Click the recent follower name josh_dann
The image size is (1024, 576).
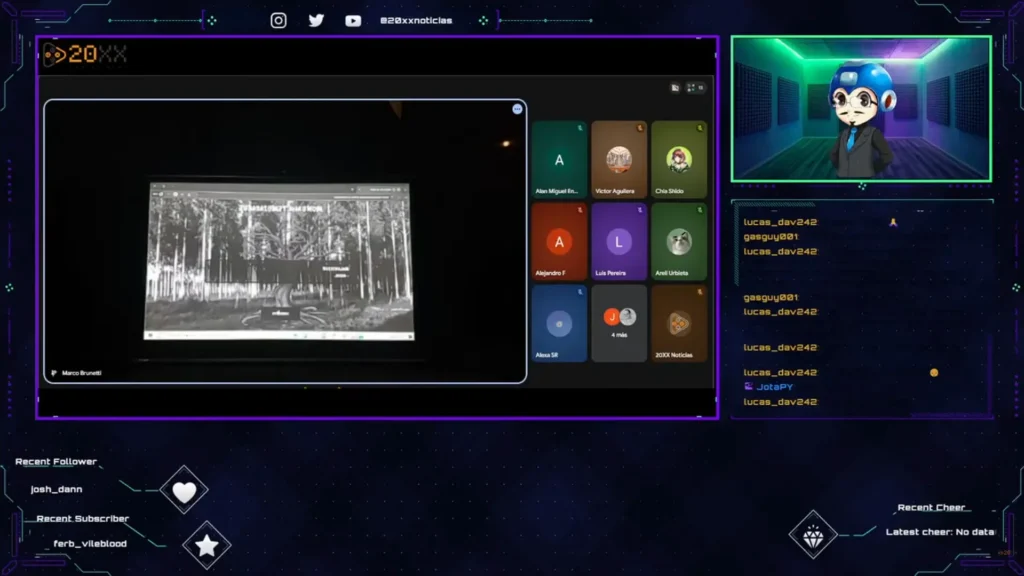57,489
